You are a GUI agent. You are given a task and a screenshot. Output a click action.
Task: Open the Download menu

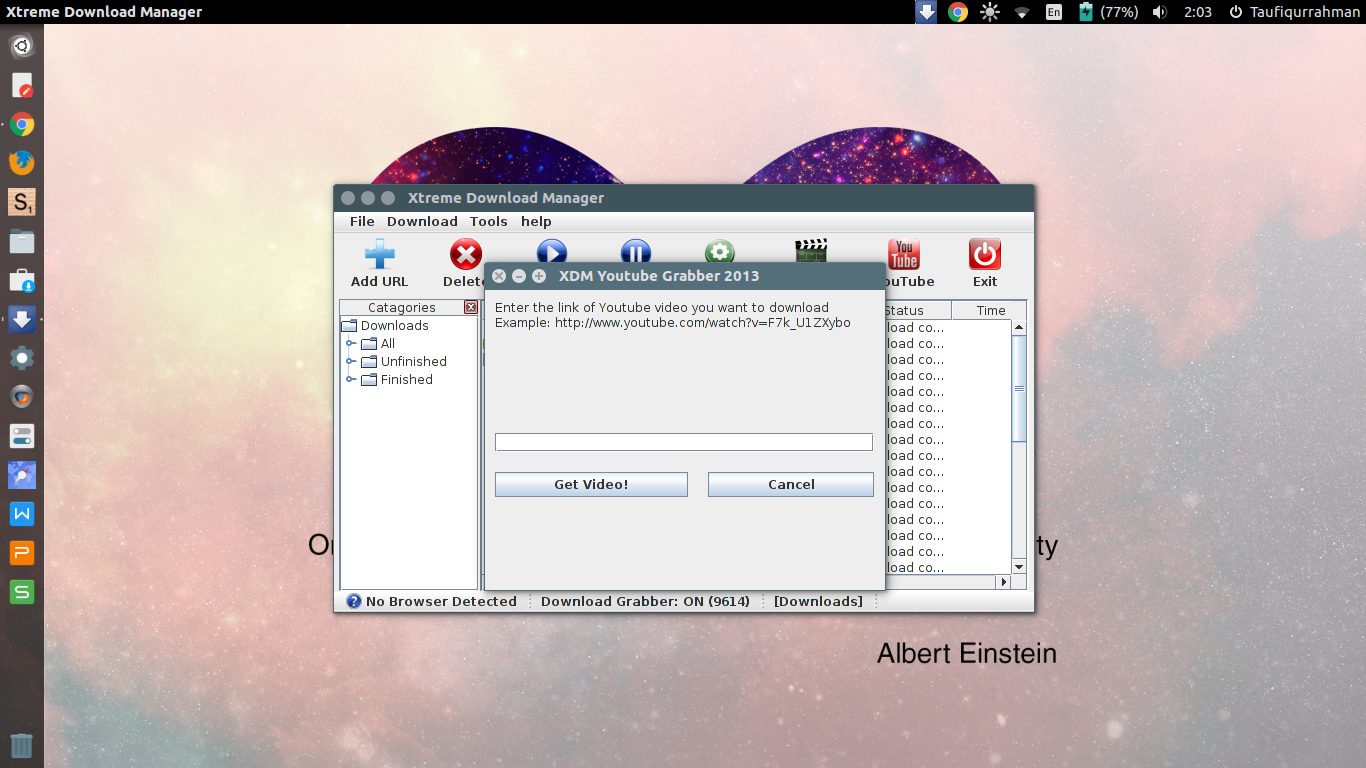(x=422, y=222)
